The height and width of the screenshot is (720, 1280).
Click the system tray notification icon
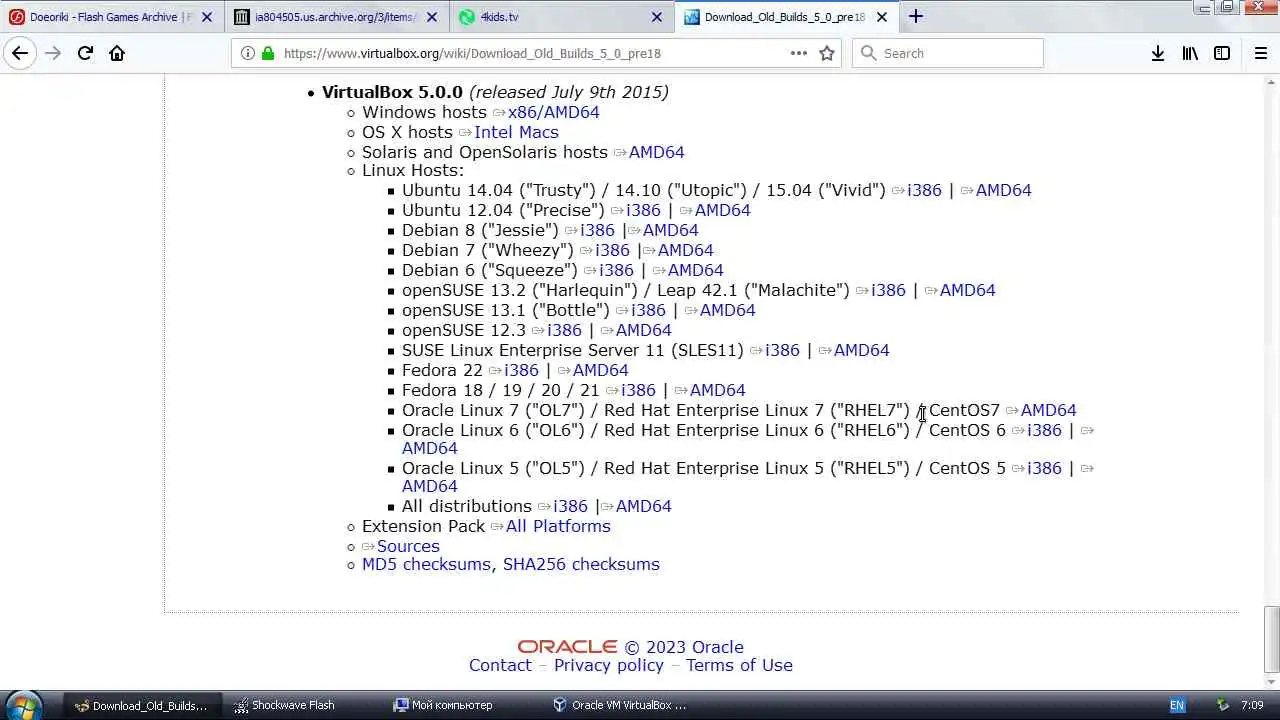click(1221, 705)
